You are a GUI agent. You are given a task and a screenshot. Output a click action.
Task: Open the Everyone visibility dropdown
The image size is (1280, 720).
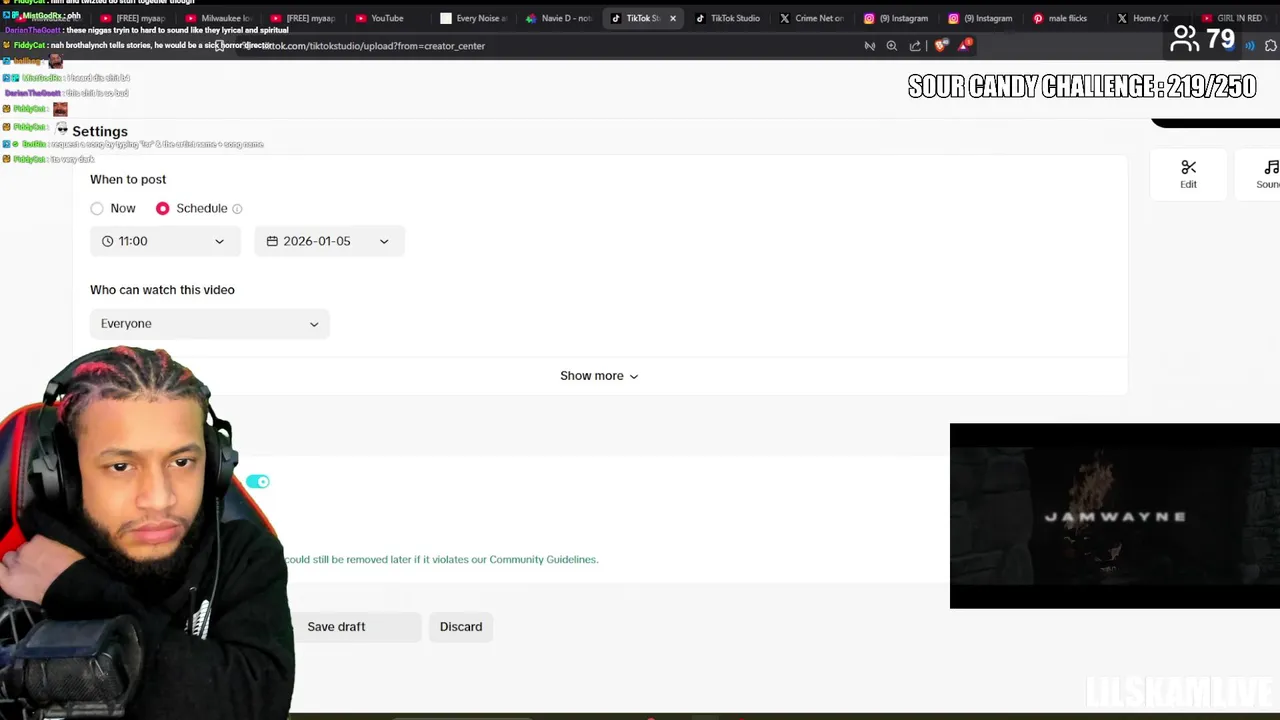click(210, 324)
